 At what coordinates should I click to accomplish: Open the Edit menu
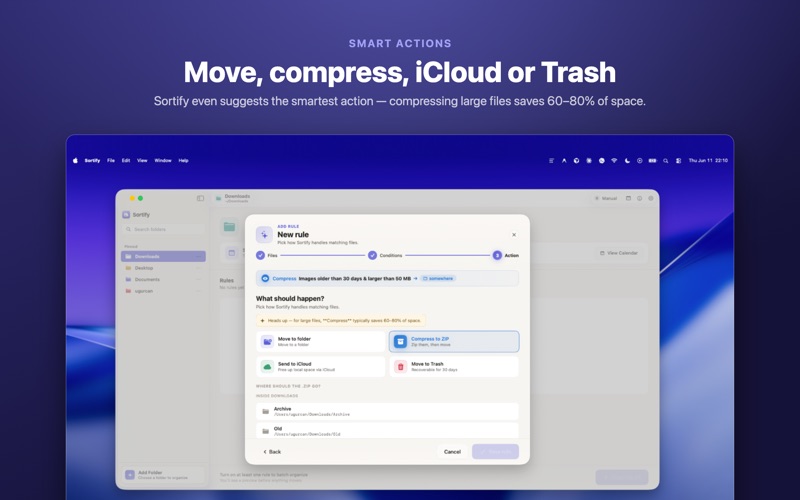(x=126, y=160)
